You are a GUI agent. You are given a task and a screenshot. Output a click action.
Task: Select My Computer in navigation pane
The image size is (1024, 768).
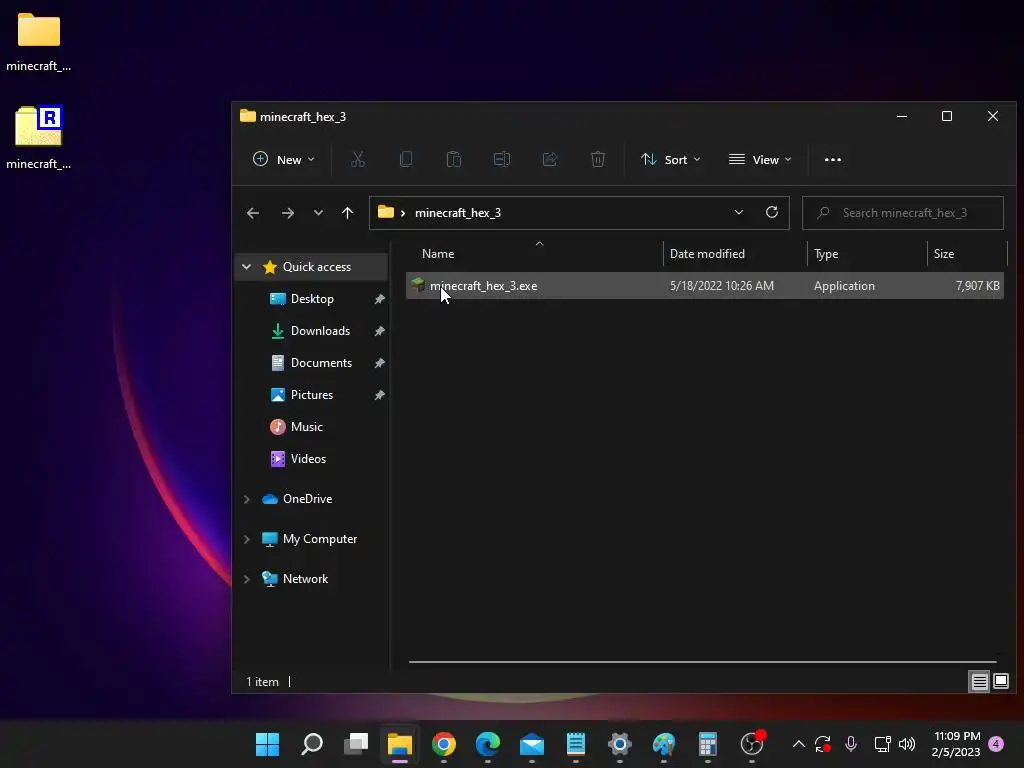tap(319, 539)
